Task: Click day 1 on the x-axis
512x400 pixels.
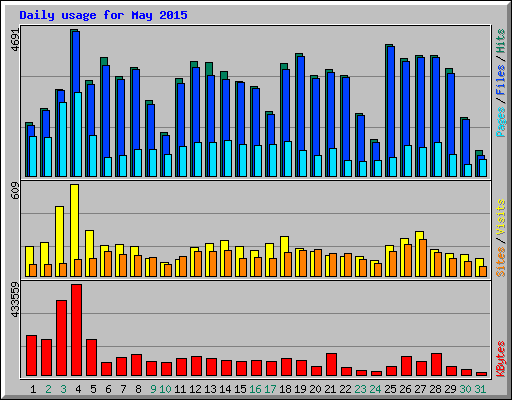Action: [x=33, y=389]
